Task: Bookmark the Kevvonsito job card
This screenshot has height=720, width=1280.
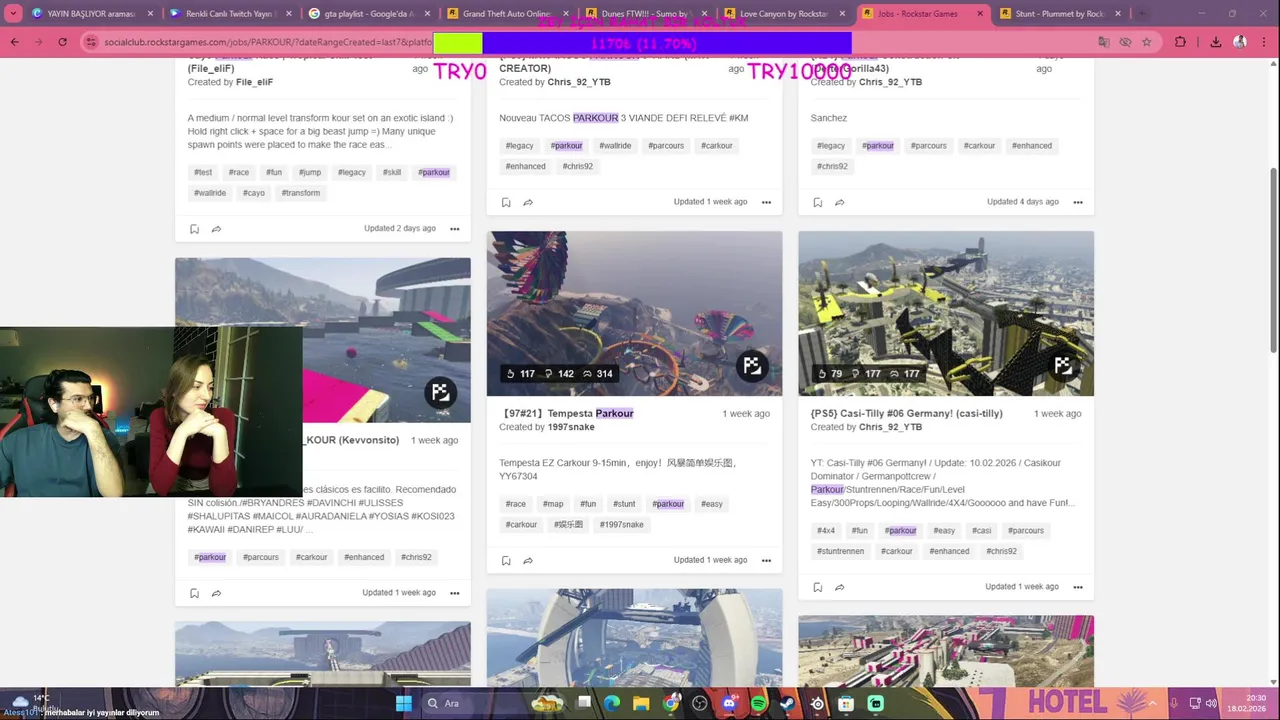Action: click(x=194, y=593)
